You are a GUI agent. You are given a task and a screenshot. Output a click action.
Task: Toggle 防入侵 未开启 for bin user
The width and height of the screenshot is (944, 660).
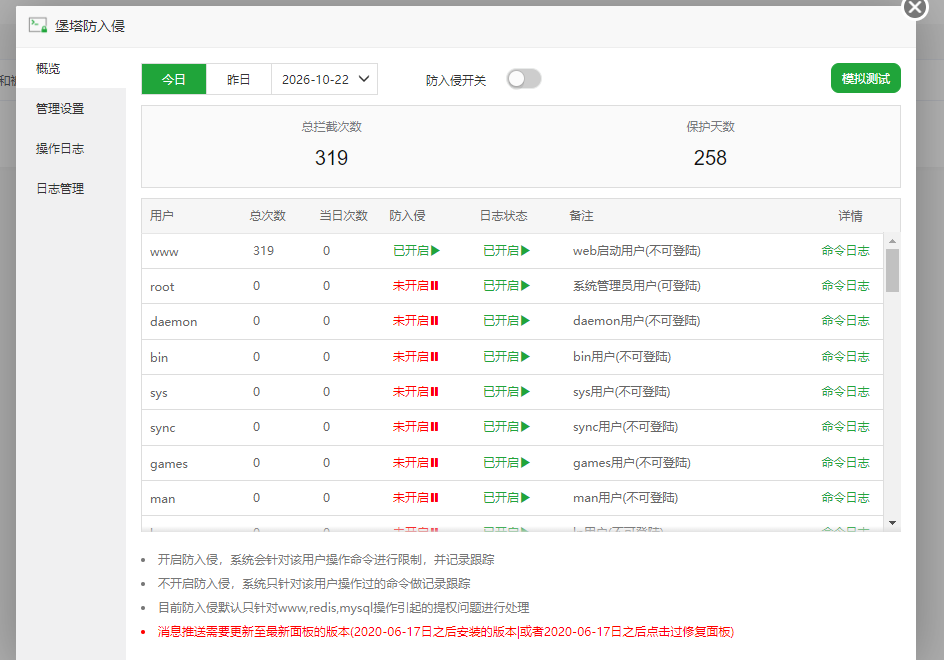tap(416, 356)
